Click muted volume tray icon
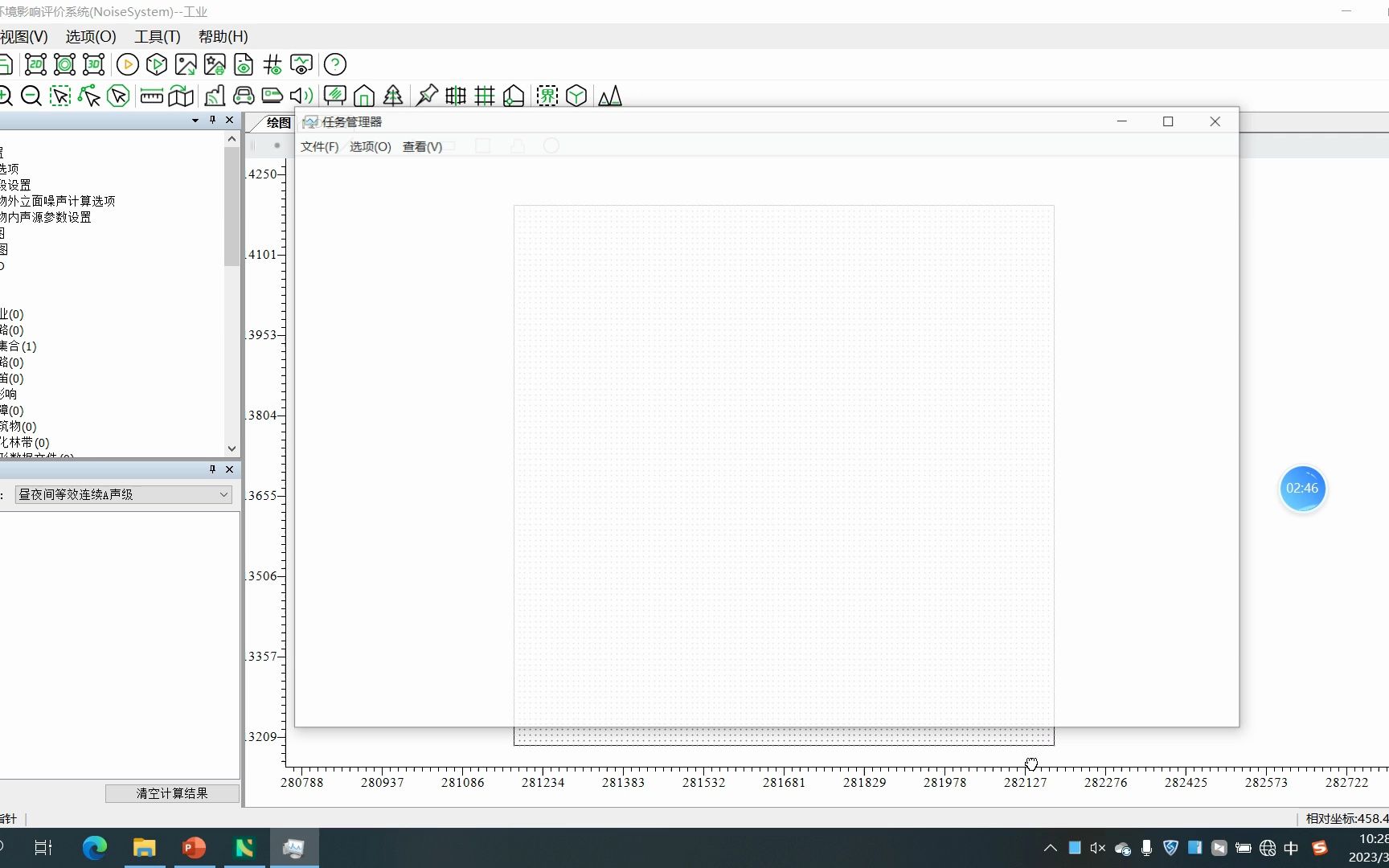The width and height of the screenshot is (1389, 868). [x=1098, y=848]
